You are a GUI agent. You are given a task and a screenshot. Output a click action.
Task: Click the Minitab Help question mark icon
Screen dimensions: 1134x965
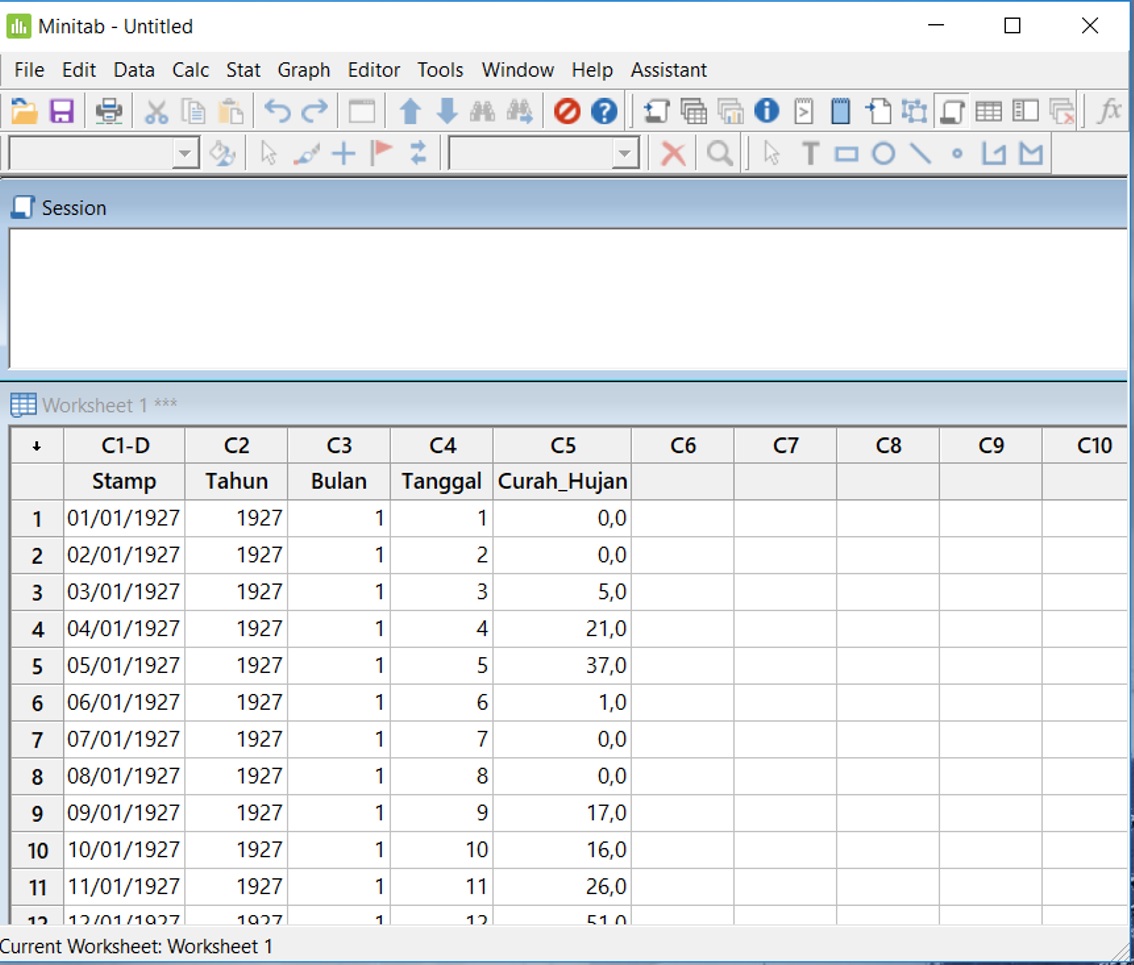pos(605,110)
